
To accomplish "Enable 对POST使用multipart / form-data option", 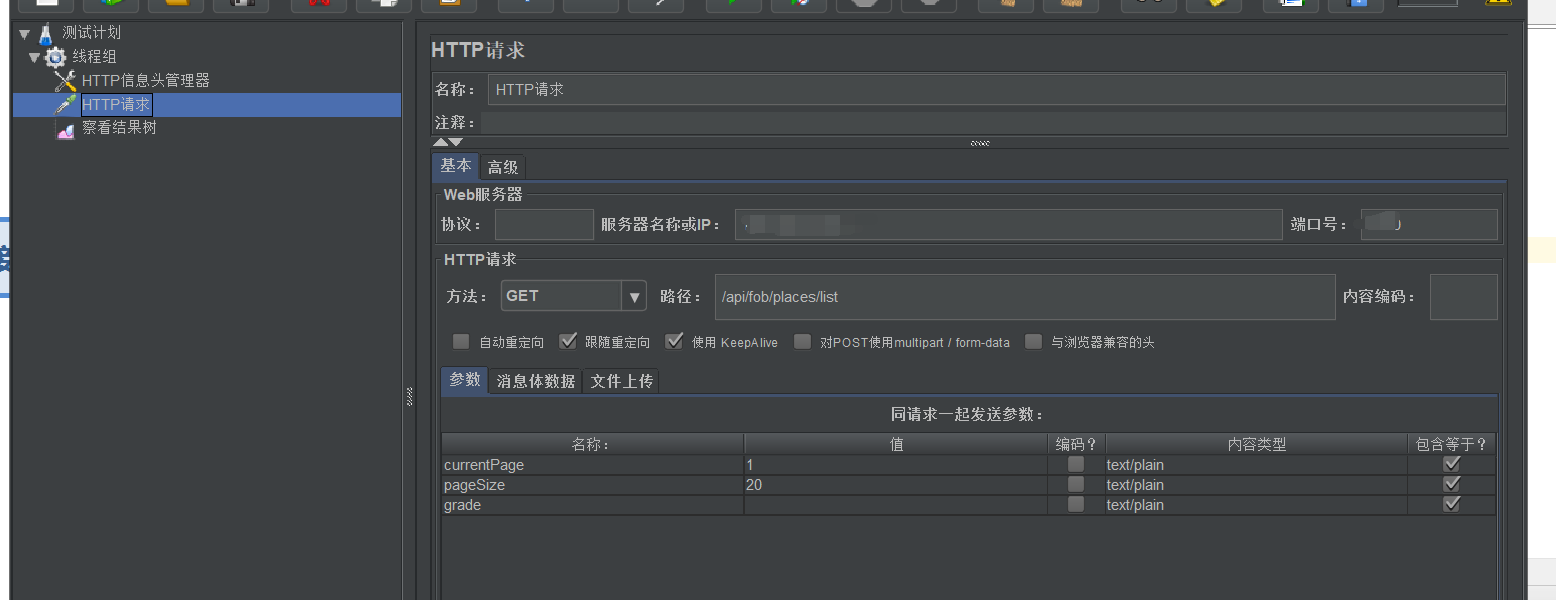I will tap(802, 341).
